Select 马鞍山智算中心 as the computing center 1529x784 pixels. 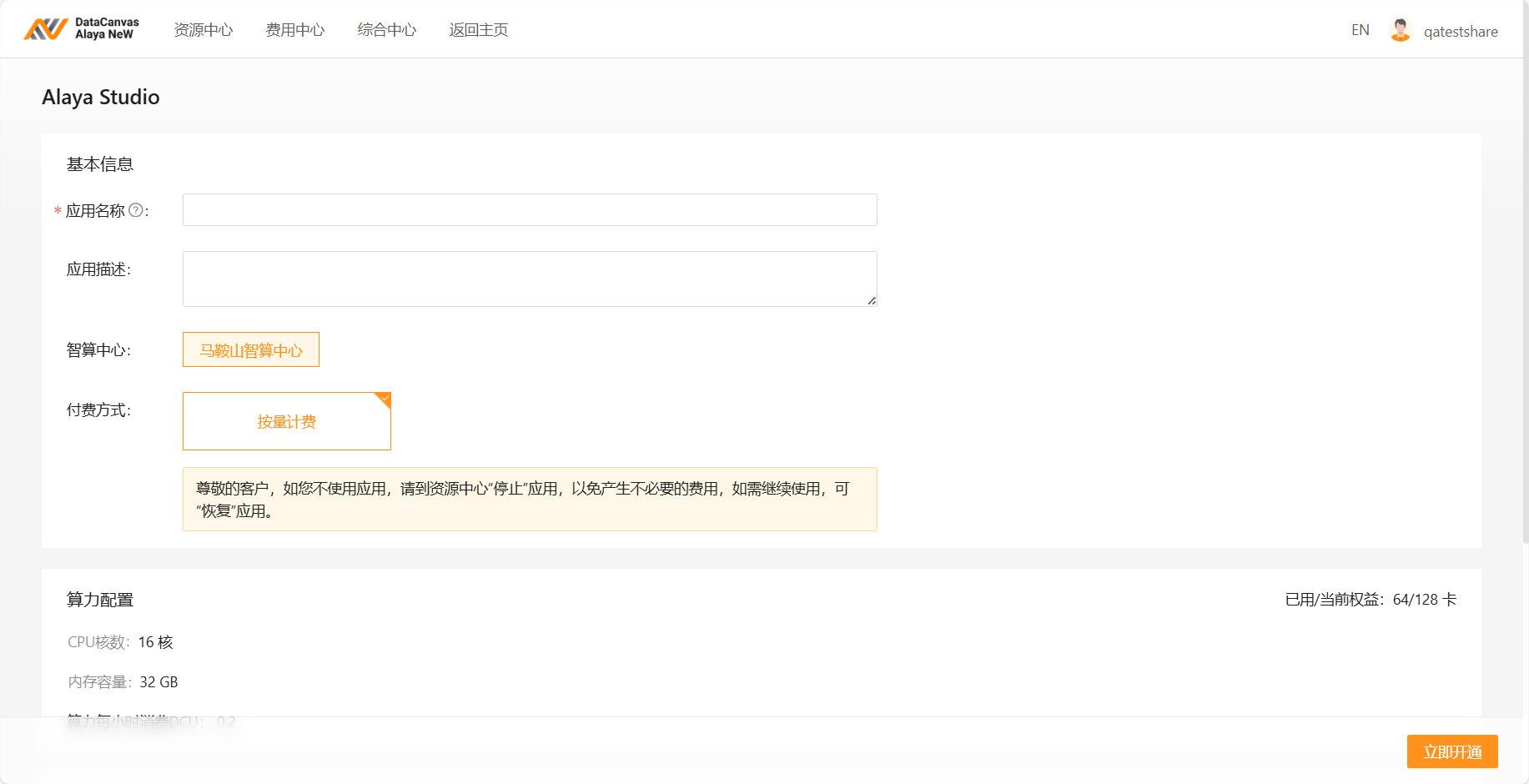point(251,350)
